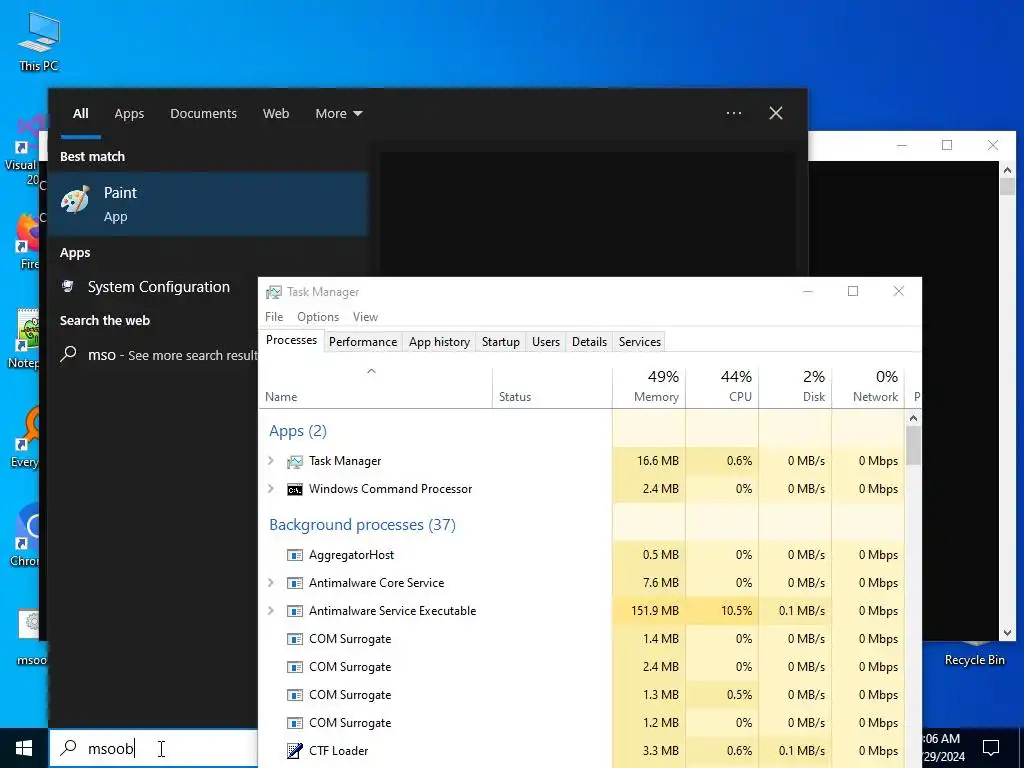Select the All search filter
The width and height of the screenshot is (1024, 768).
point(80,114)
